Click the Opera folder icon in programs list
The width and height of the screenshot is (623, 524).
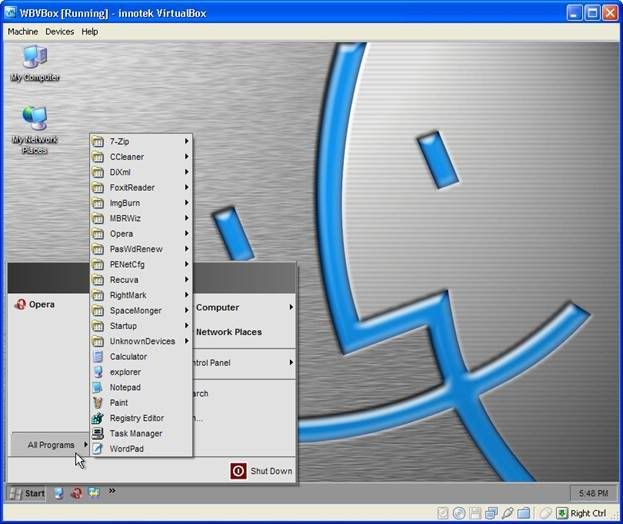[x=98, y=234]
